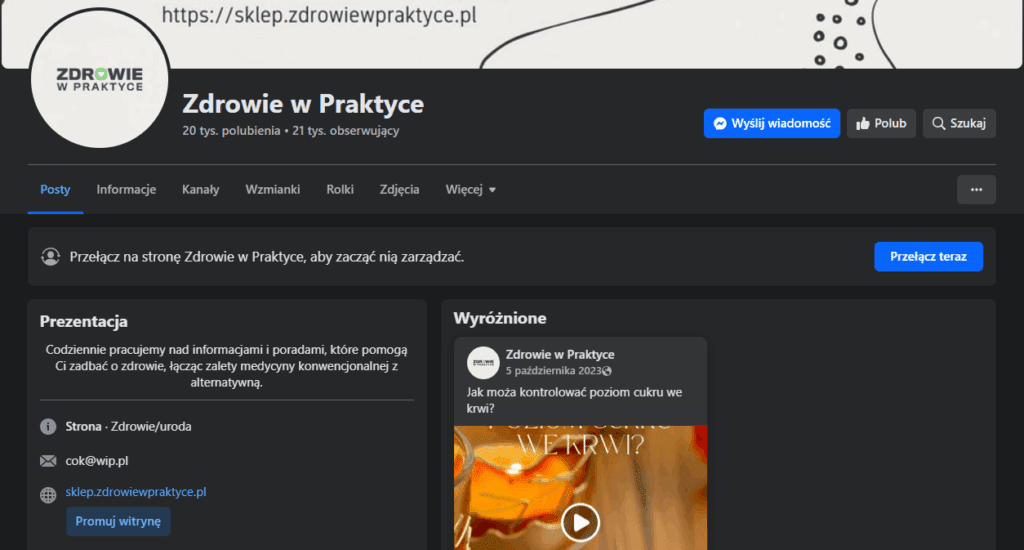Open the Posty tab

55,190
